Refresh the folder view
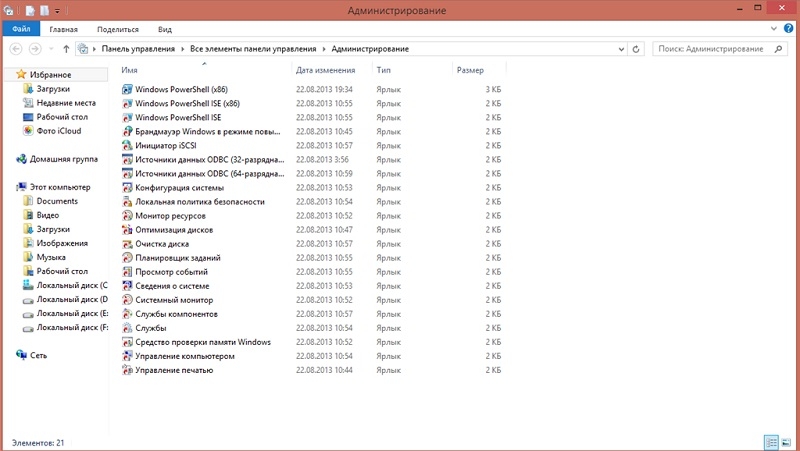 636,49
